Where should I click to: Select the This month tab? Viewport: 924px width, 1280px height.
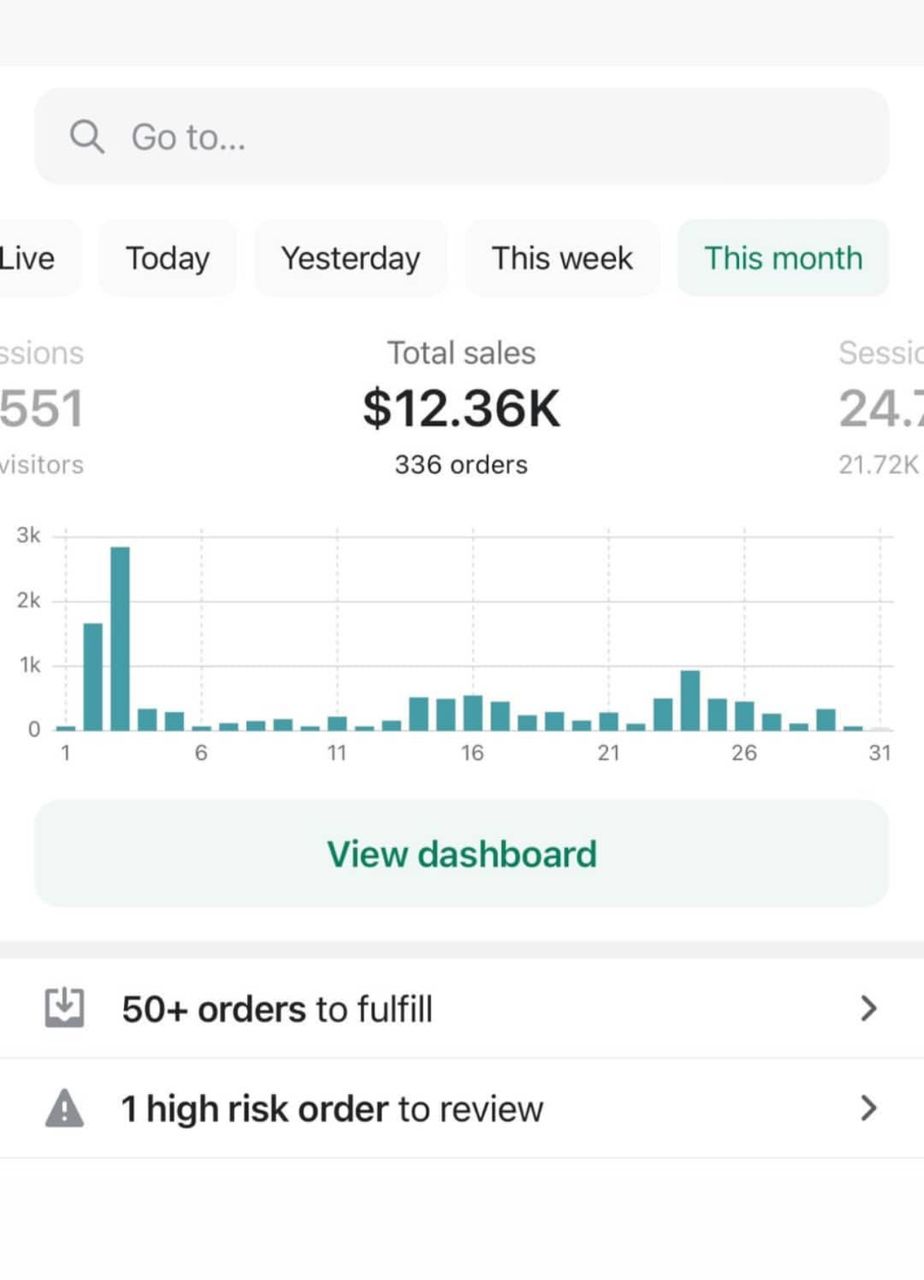pyautogui.click(x=783, y=258)
